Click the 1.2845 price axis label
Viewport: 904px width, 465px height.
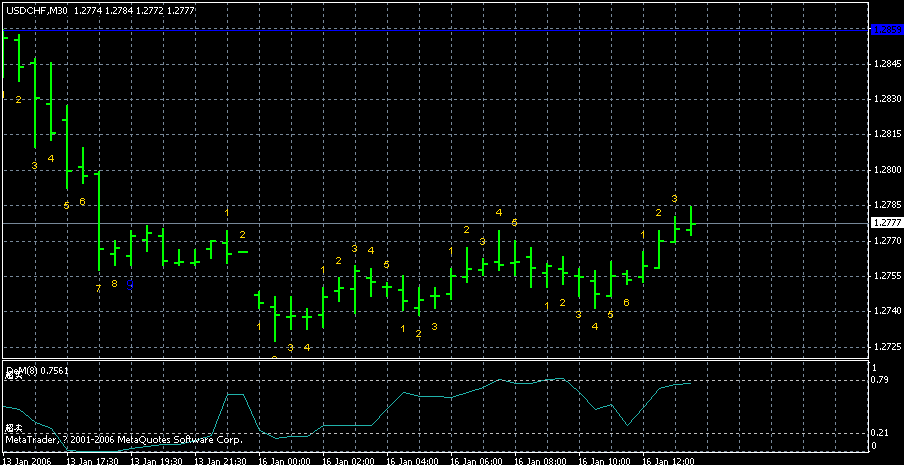tap(885, 64)
